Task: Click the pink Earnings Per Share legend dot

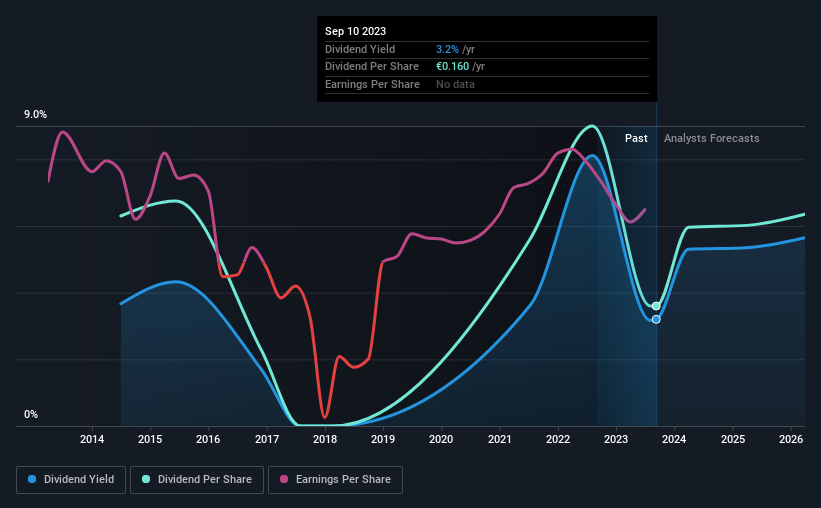Action: pyautogui.click(x=284, y=479)
